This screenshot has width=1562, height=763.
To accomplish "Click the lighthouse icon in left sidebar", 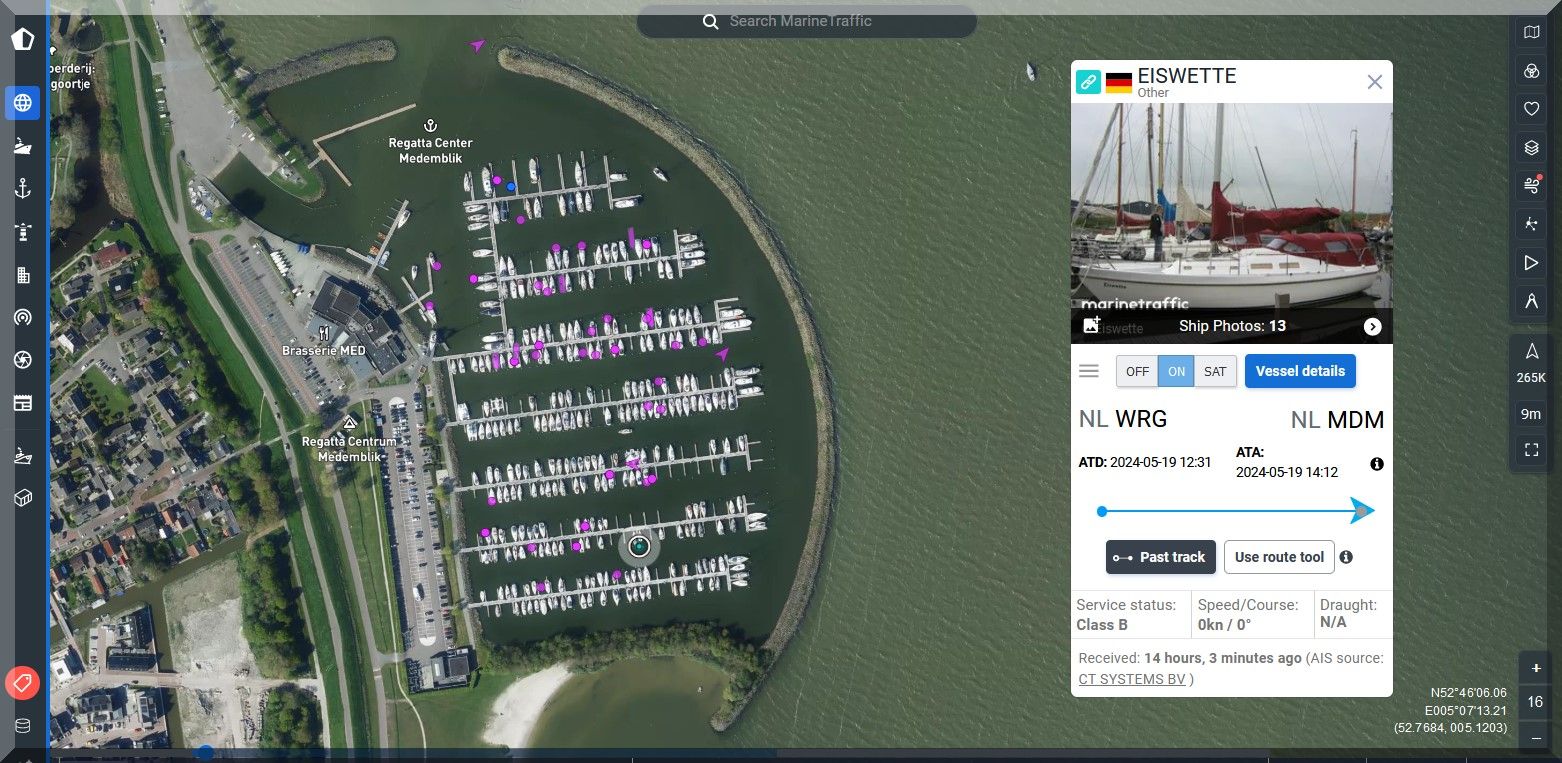I will click(23, 232).
